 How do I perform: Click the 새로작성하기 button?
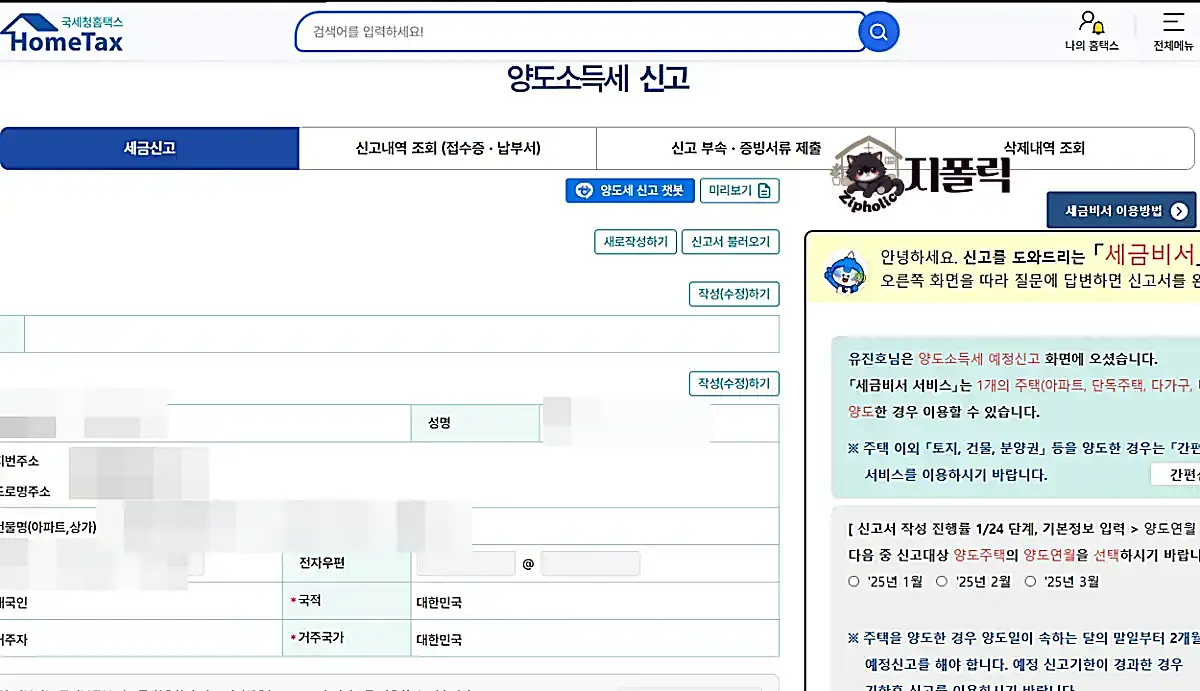(636, 241)
